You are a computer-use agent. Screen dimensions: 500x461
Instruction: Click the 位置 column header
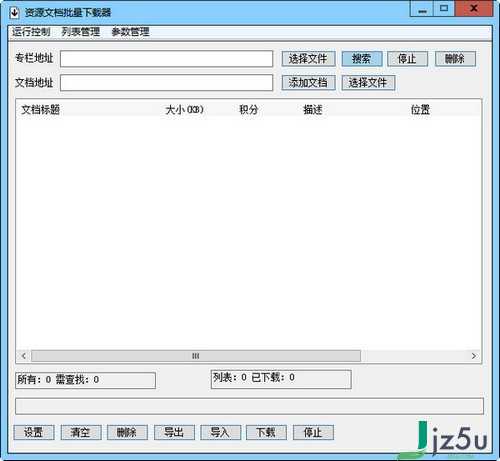click(420, 109)
